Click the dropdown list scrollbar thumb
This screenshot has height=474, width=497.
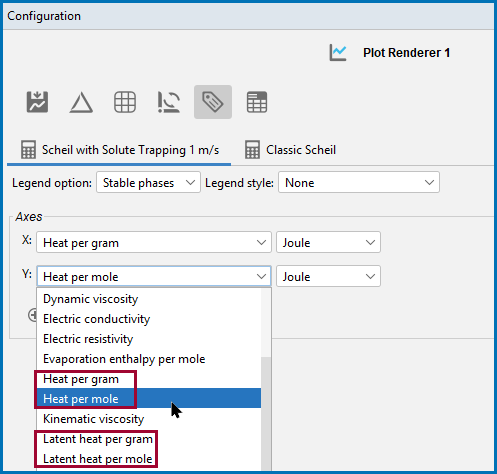click(x=266, y=413)
